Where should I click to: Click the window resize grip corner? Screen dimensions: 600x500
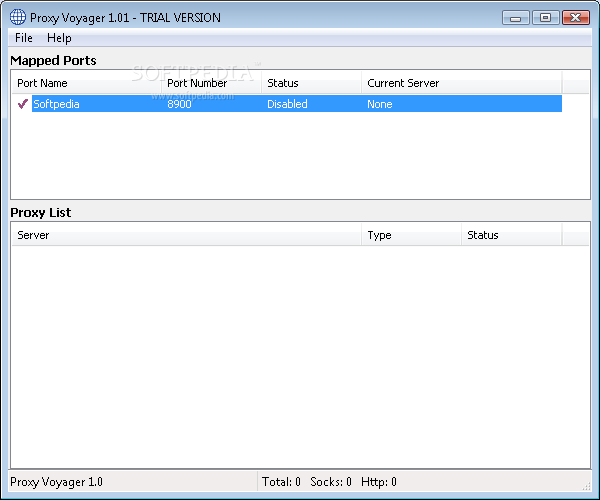pyautogui.click(x=586, y=486)
